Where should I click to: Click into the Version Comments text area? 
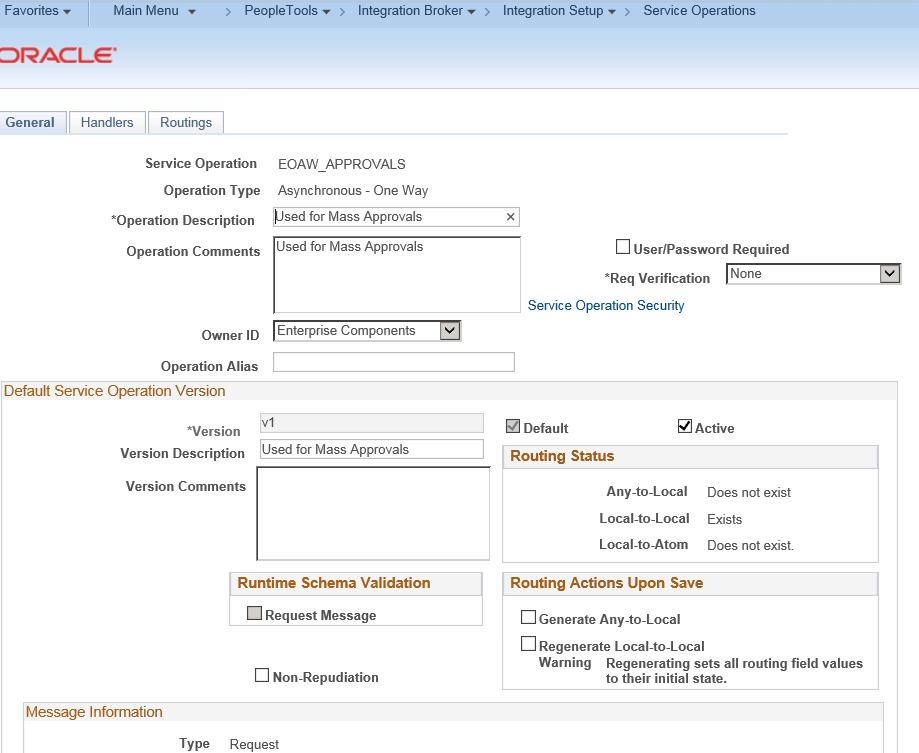pos(373,513)
